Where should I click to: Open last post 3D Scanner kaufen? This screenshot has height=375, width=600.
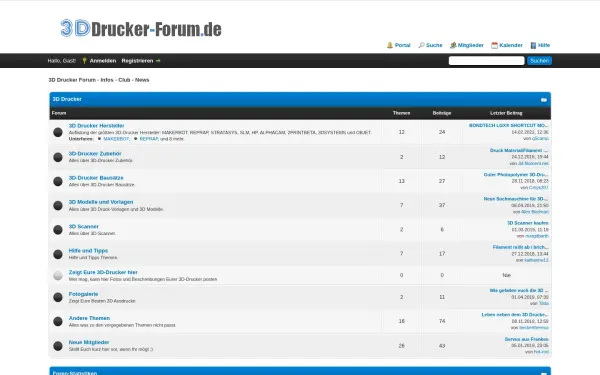[x=528, y=223]
